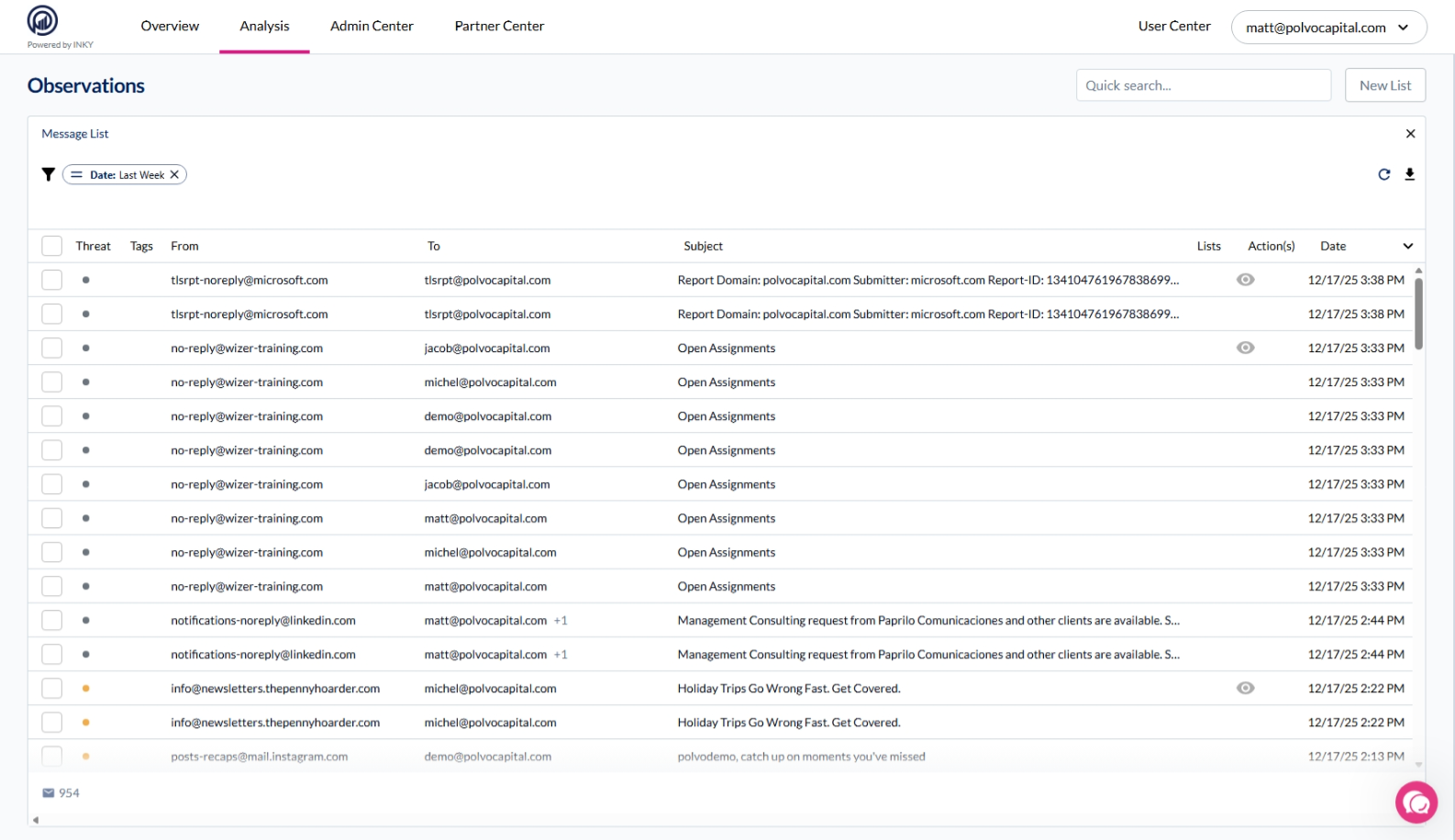This screenshot has width=1455, height=840.
Task: Click the Message List panel title
Action: (x=75, y=134)
